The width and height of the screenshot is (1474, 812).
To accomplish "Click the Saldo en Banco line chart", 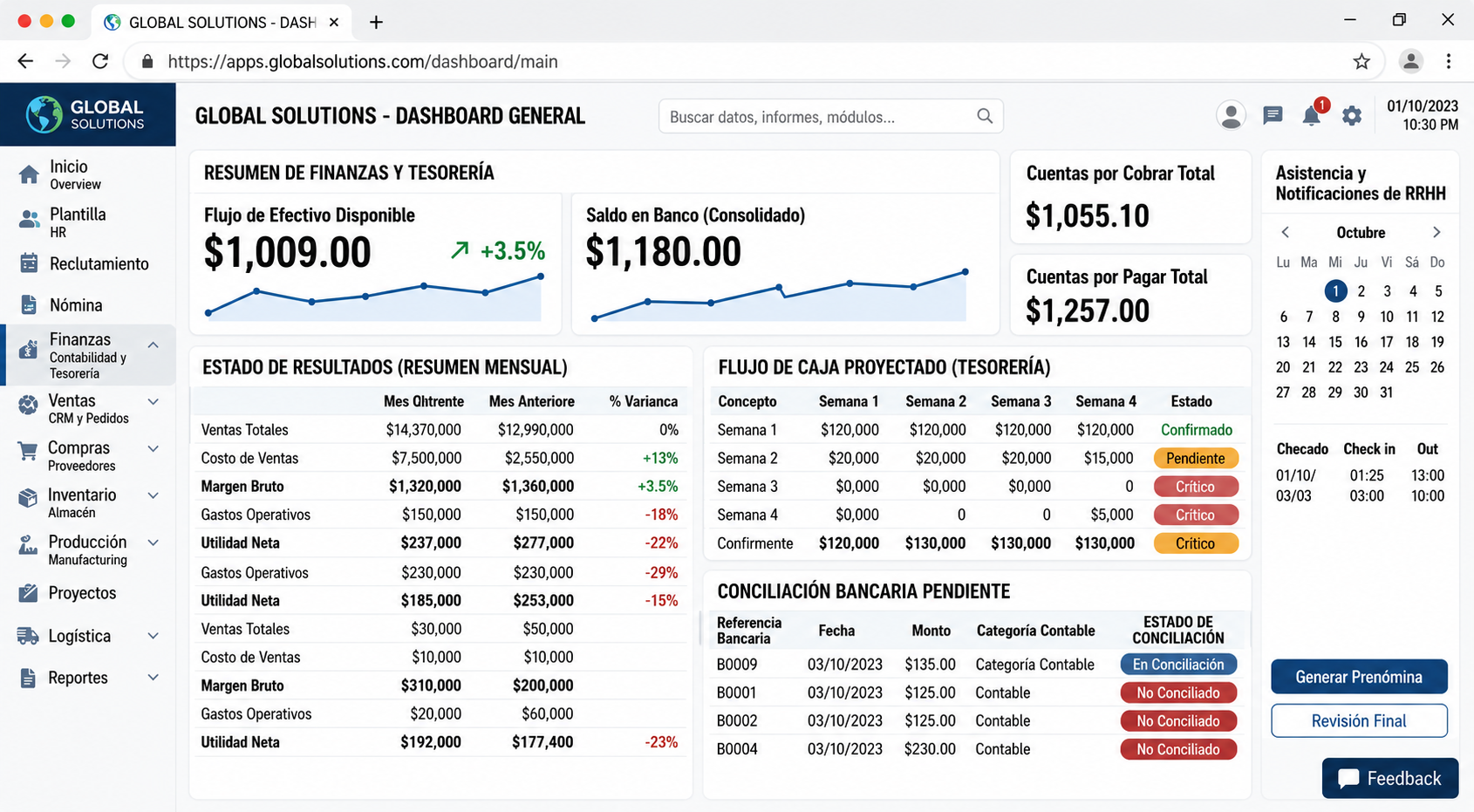I will (780, 297).
